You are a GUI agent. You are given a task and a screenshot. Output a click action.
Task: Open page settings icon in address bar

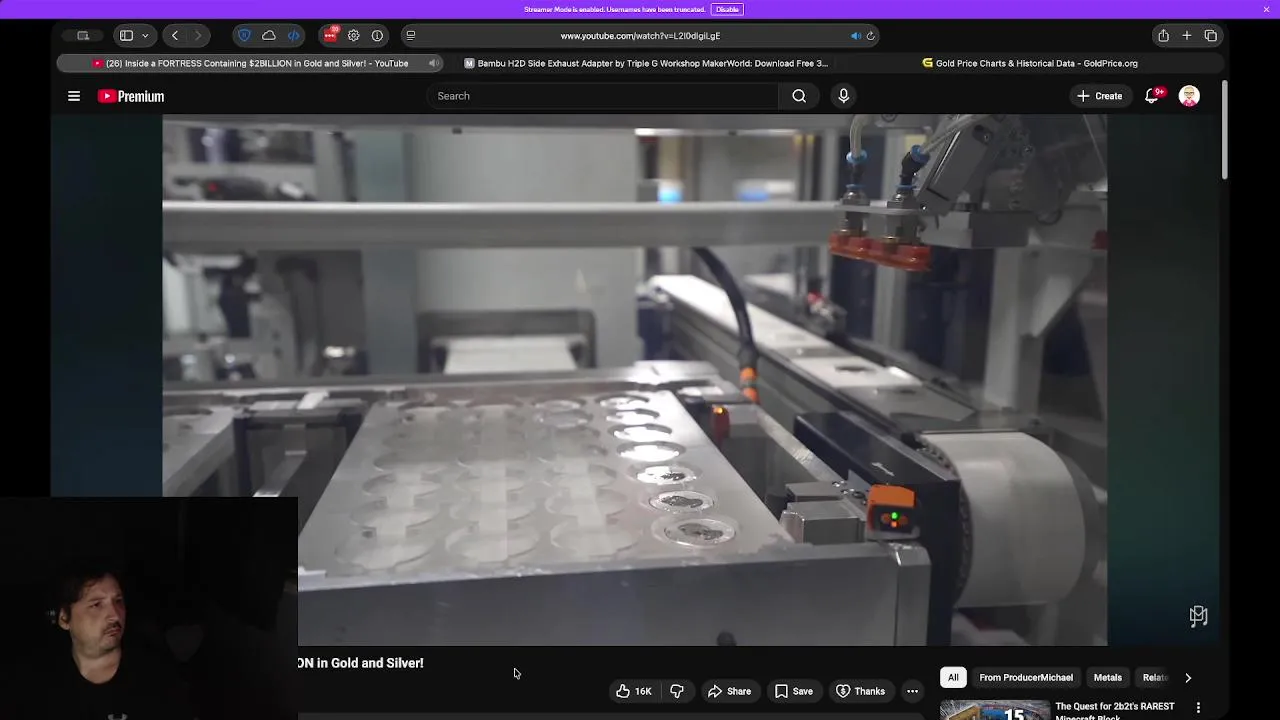click(410, 35)
